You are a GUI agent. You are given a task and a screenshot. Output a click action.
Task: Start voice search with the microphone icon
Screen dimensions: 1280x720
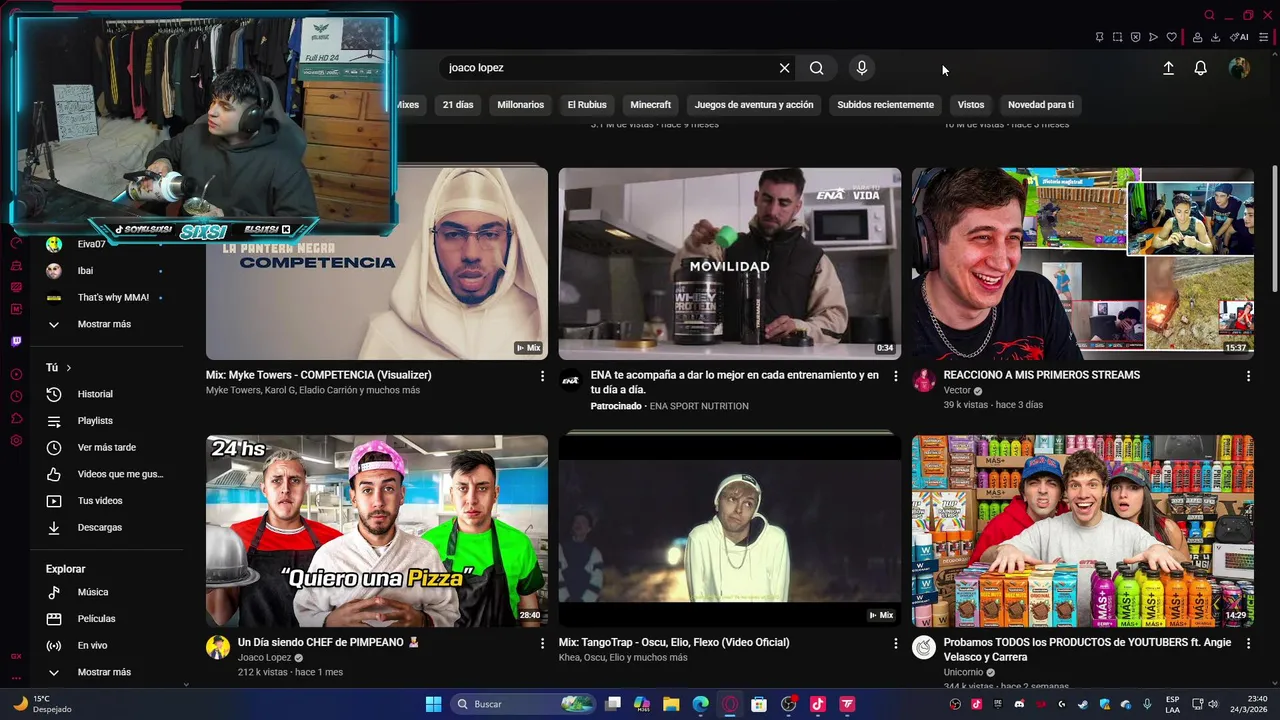click(x=861, y=68)
